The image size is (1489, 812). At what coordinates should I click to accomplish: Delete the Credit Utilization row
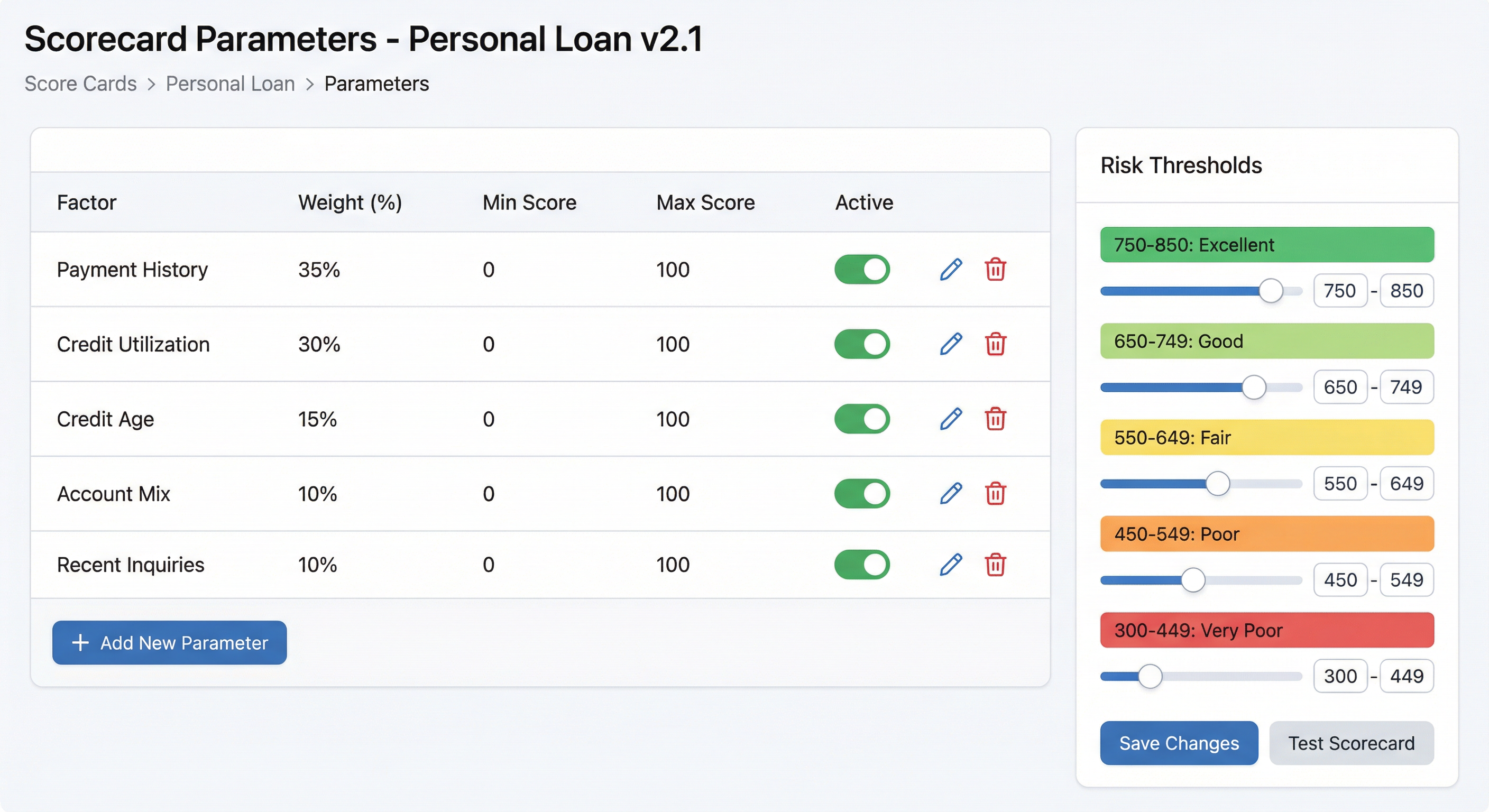pos(995,344)
